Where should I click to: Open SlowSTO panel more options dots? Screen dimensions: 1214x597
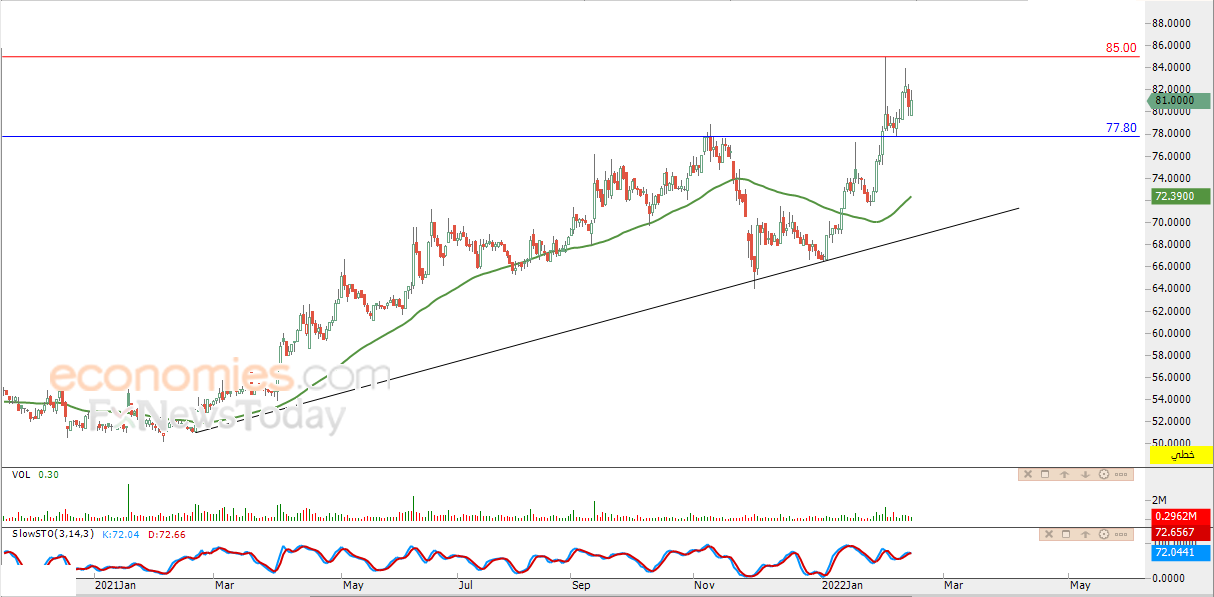pyautogui.click(x=1121, y=534)
